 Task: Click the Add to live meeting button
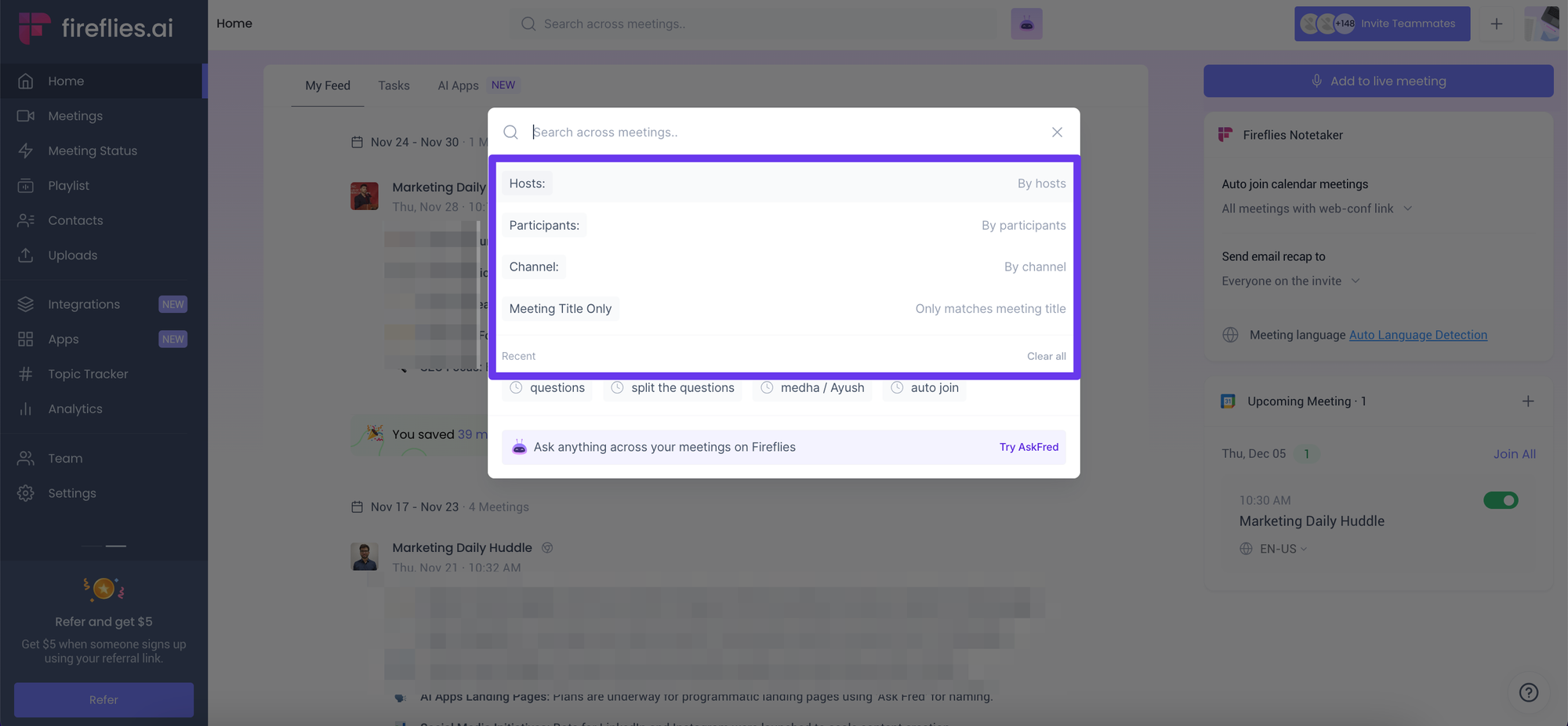click(x=1378, y=81)
